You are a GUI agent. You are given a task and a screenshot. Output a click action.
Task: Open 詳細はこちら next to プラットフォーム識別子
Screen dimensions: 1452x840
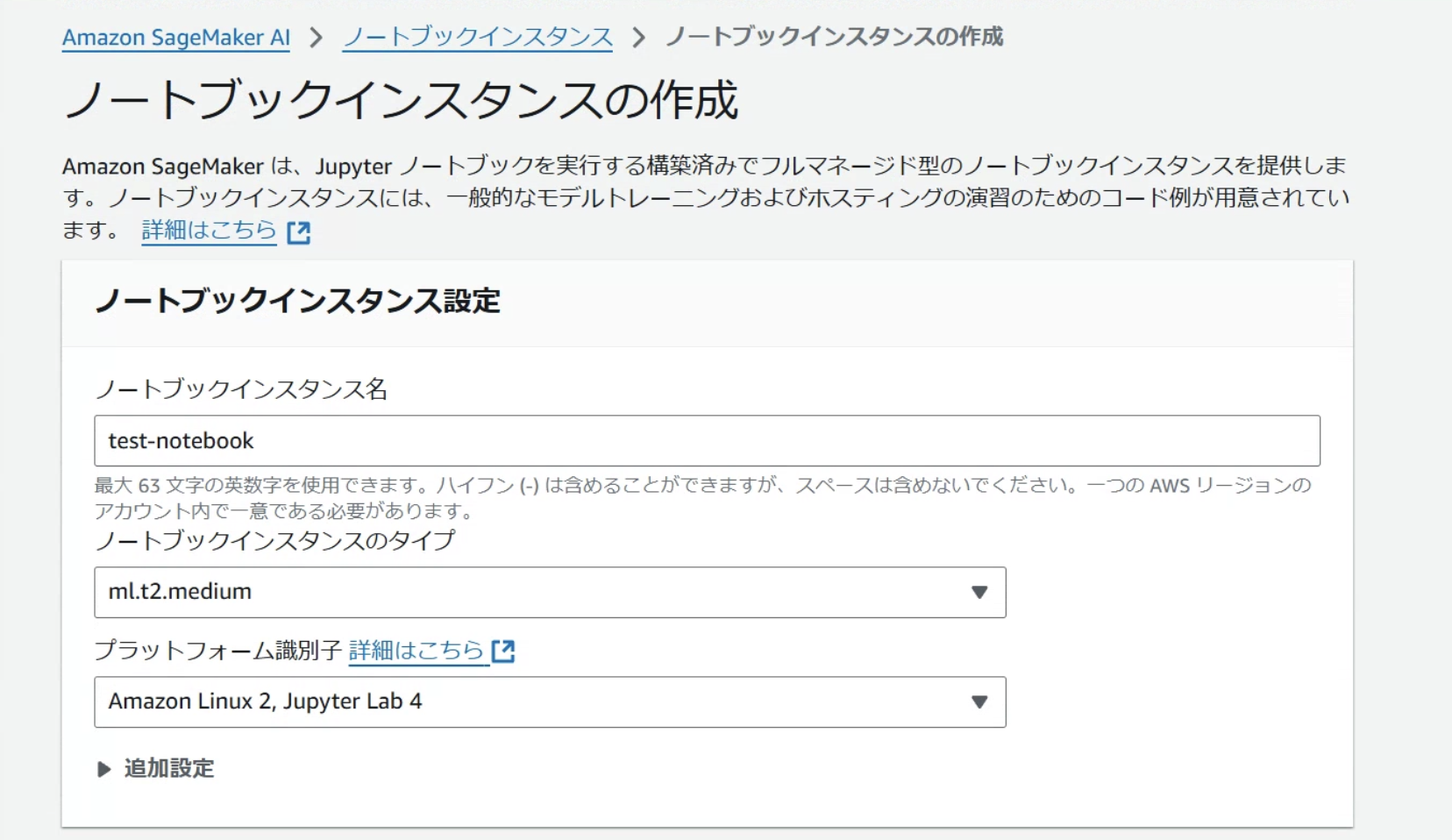click(x=418, y=651)
